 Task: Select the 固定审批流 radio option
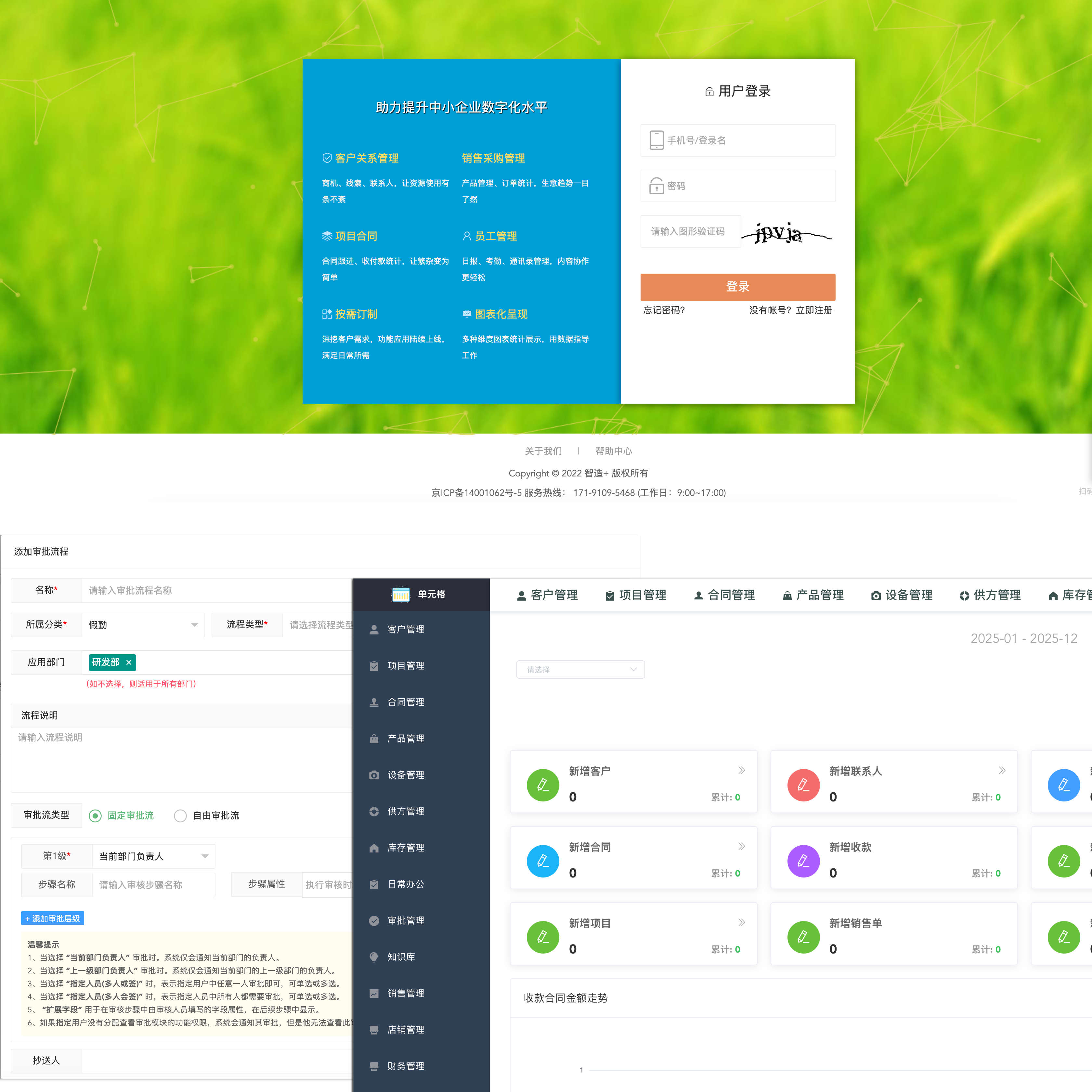[x=96, y=816]
